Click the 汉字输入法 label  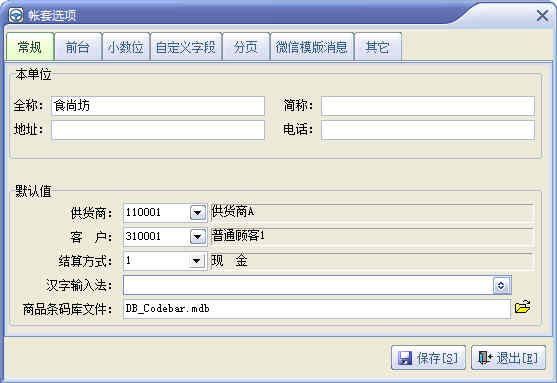(x=79, y=285)
